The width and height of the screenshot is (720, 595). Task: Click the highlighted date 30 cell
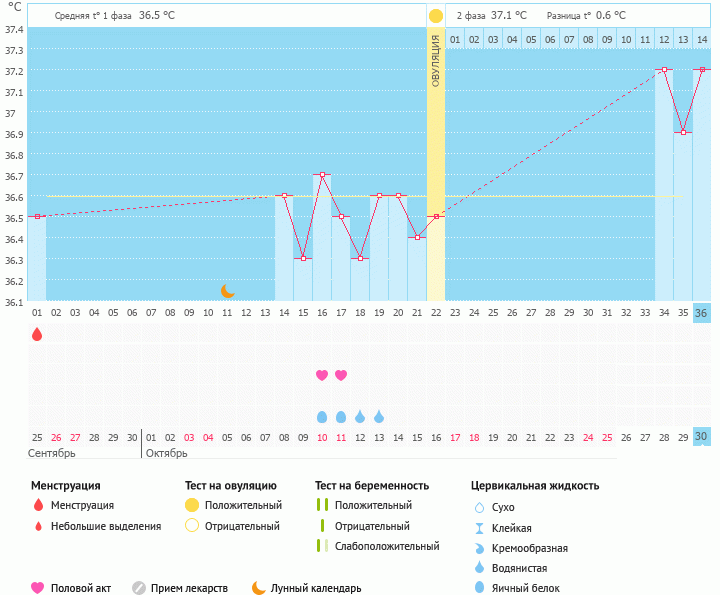click(x=702, y=437)
